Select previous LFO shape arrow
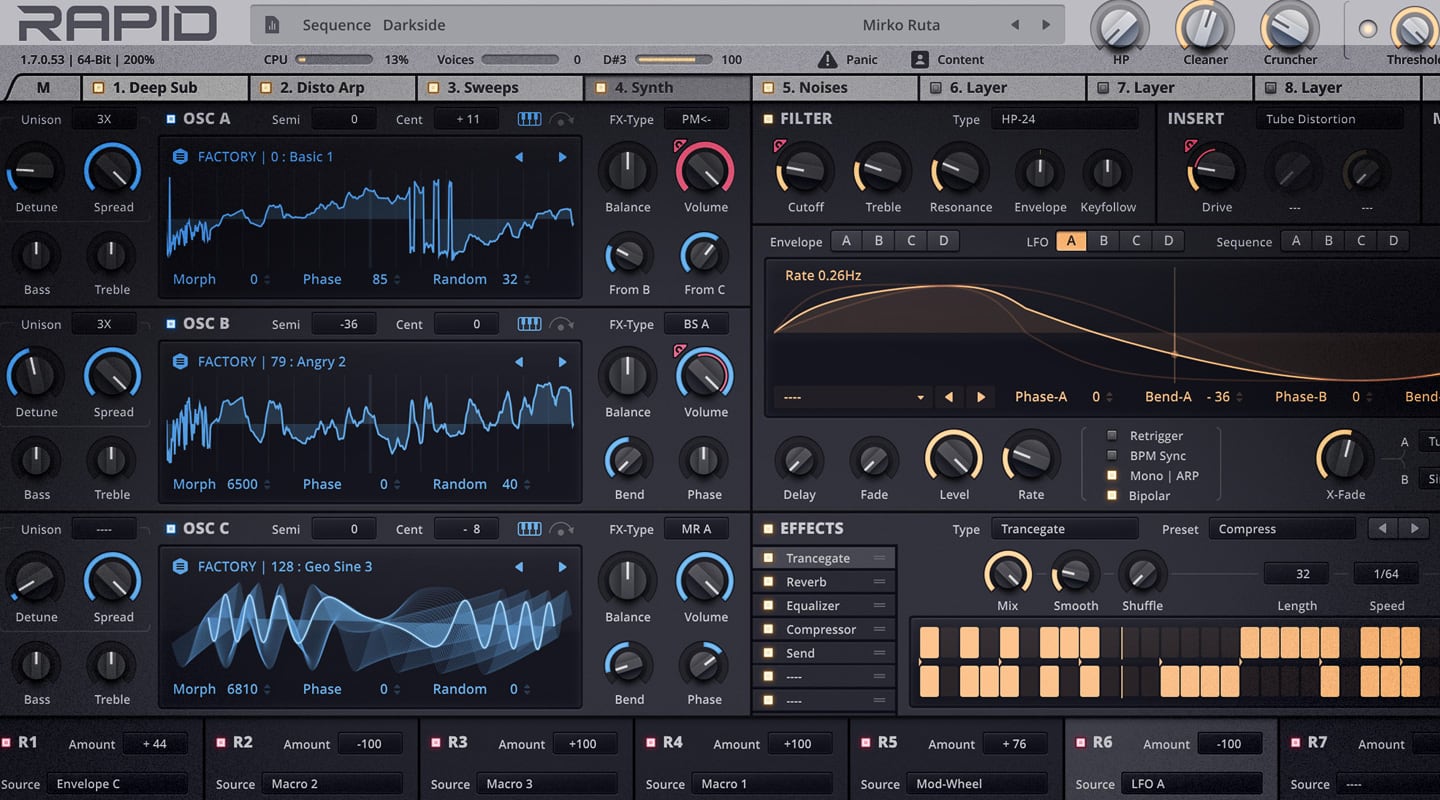1440x800 pixels. (948, 397)
